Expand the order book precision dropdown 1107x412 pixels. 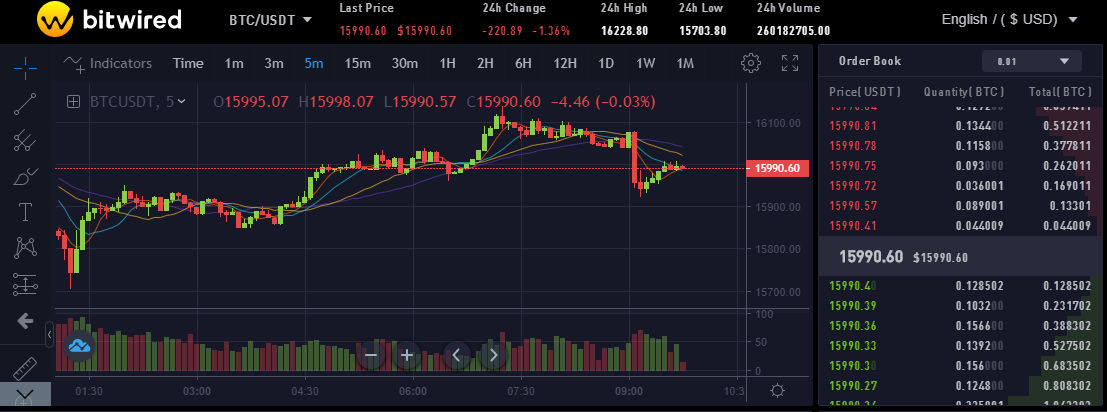click(x=1032, y=61)
